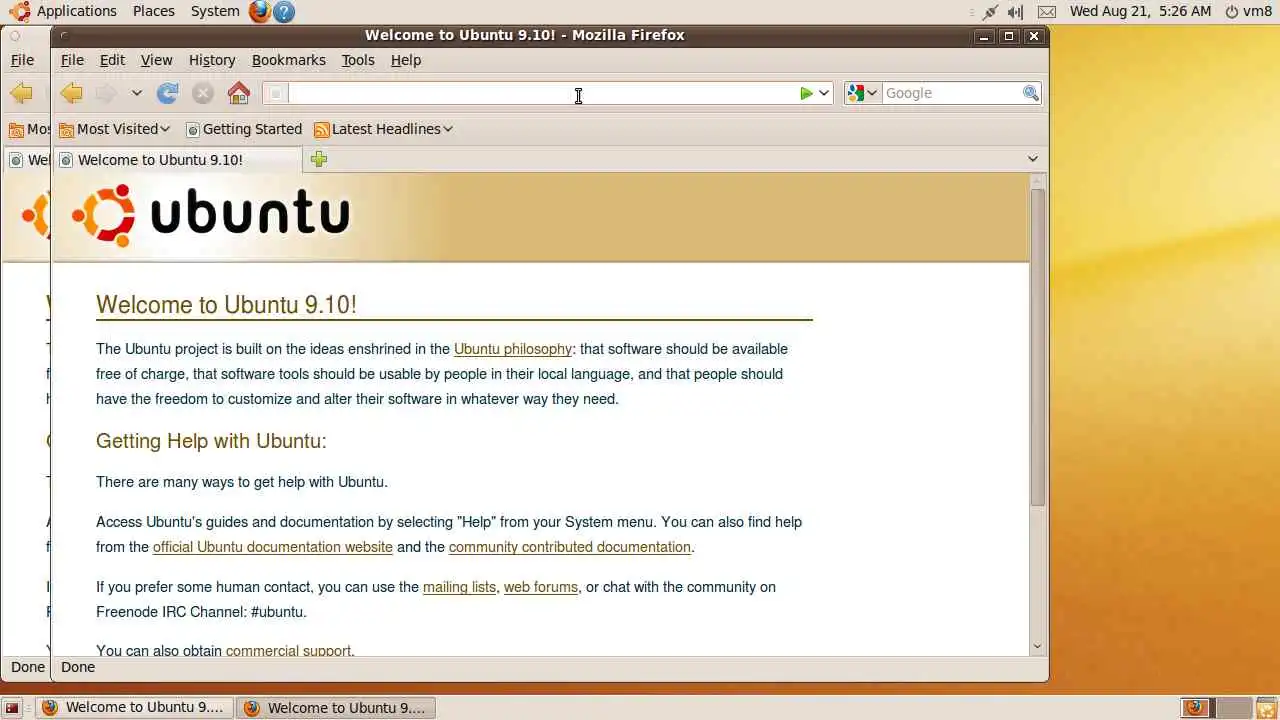Open the volume control icon
1280x720 pixels.
(1016, 12)
